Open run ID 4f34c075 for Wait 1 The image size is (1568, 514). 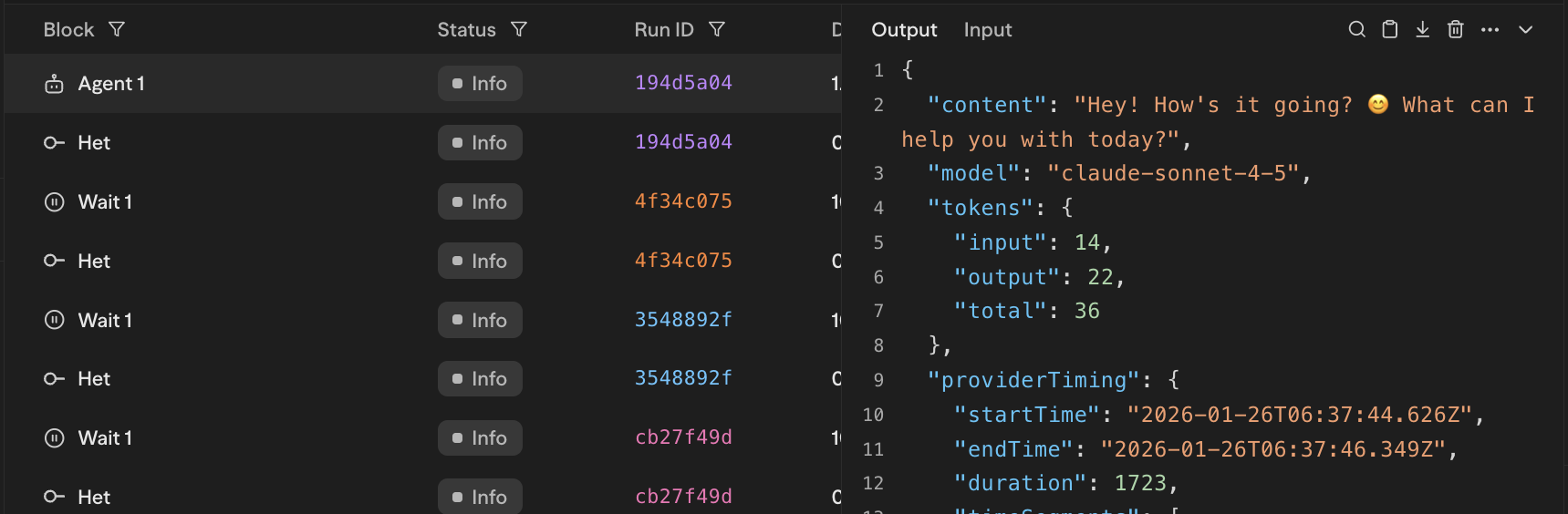pyautogui.click(x=682, y=201)
